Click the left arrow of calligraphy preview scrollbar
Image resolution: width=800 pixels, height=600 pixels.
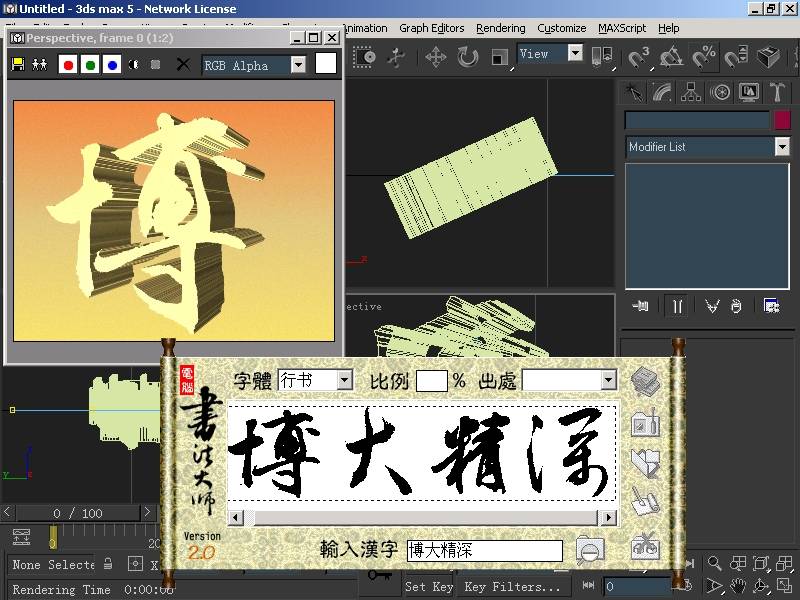(x=235, y=517)
